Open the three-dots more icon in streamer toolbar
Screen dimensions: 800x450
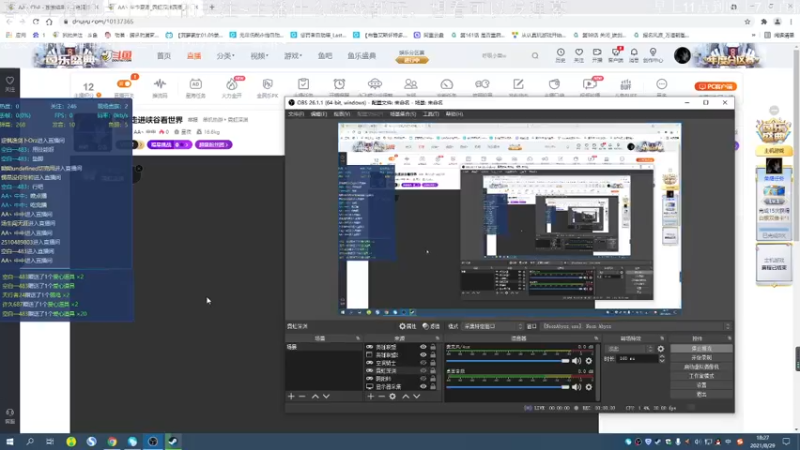click(662, 85)
